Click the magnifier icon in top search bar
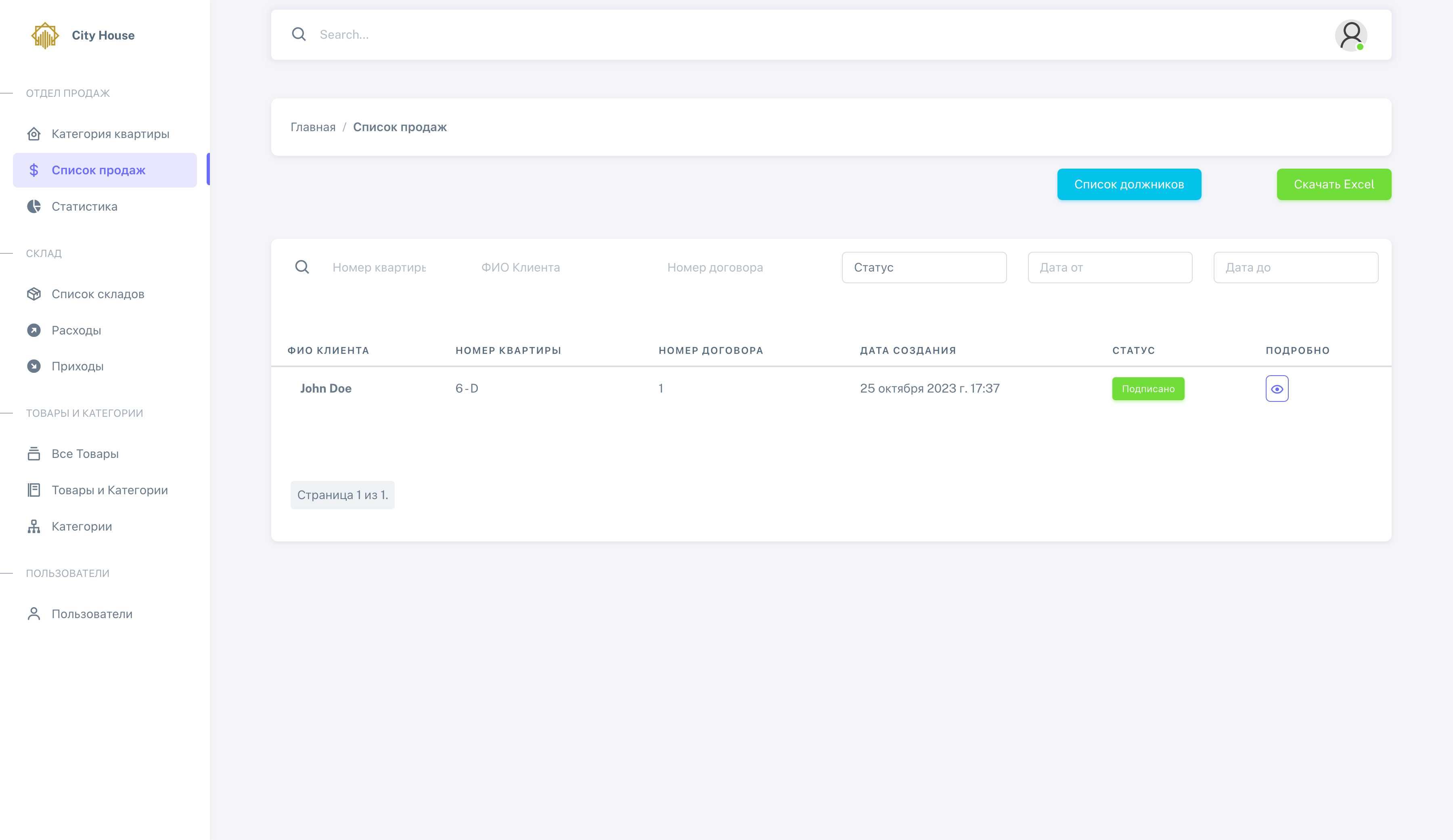Image resolution: width=1453 pixels, height=840 pixels. (x=299, y=35)
